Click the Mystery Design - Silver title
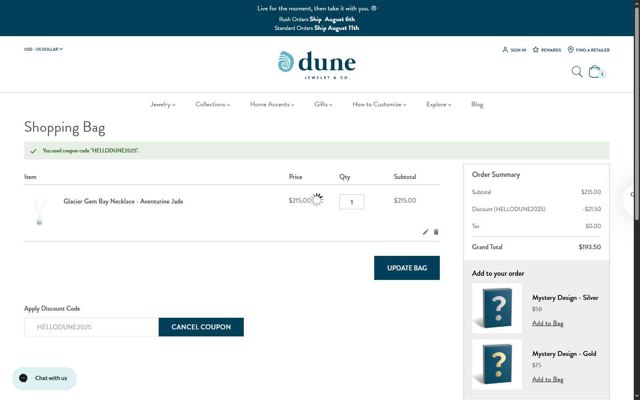This screenshot has height=400, width=640. click(x=565, y=298)
